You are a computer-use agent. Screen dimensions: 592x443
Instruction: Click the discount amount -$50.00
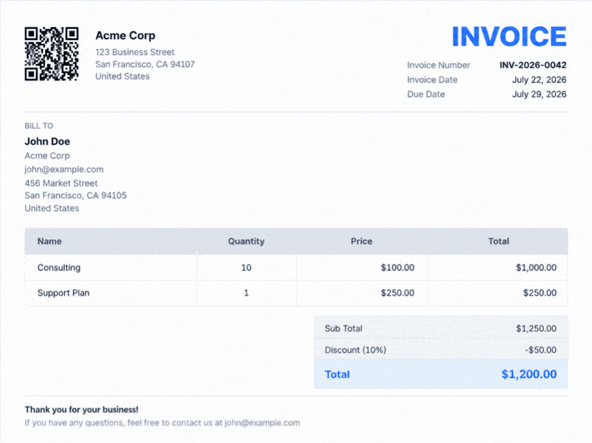(540, 350)
